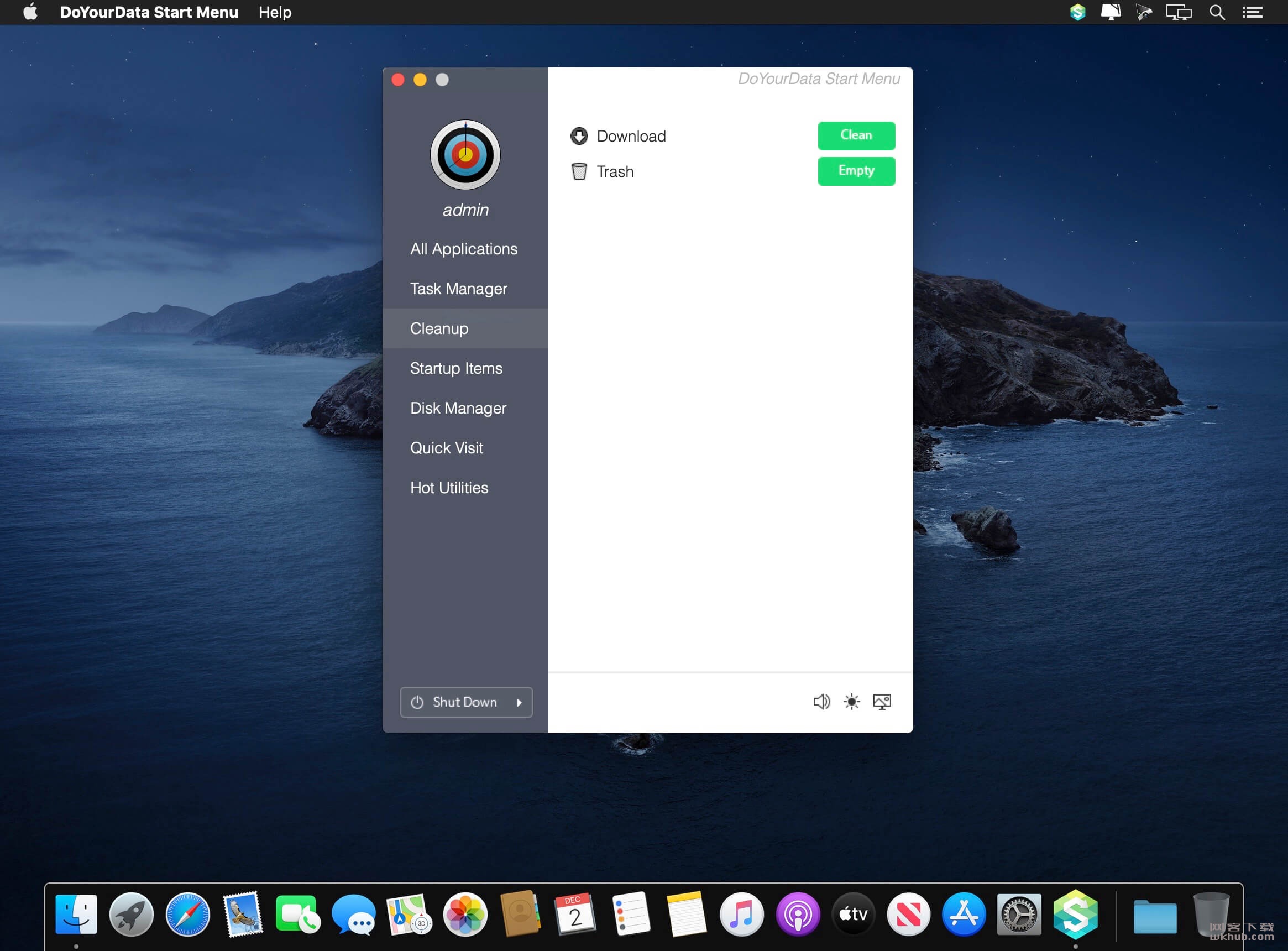
Task: Open the DoYourData S app in dock
Action: 1075,914
